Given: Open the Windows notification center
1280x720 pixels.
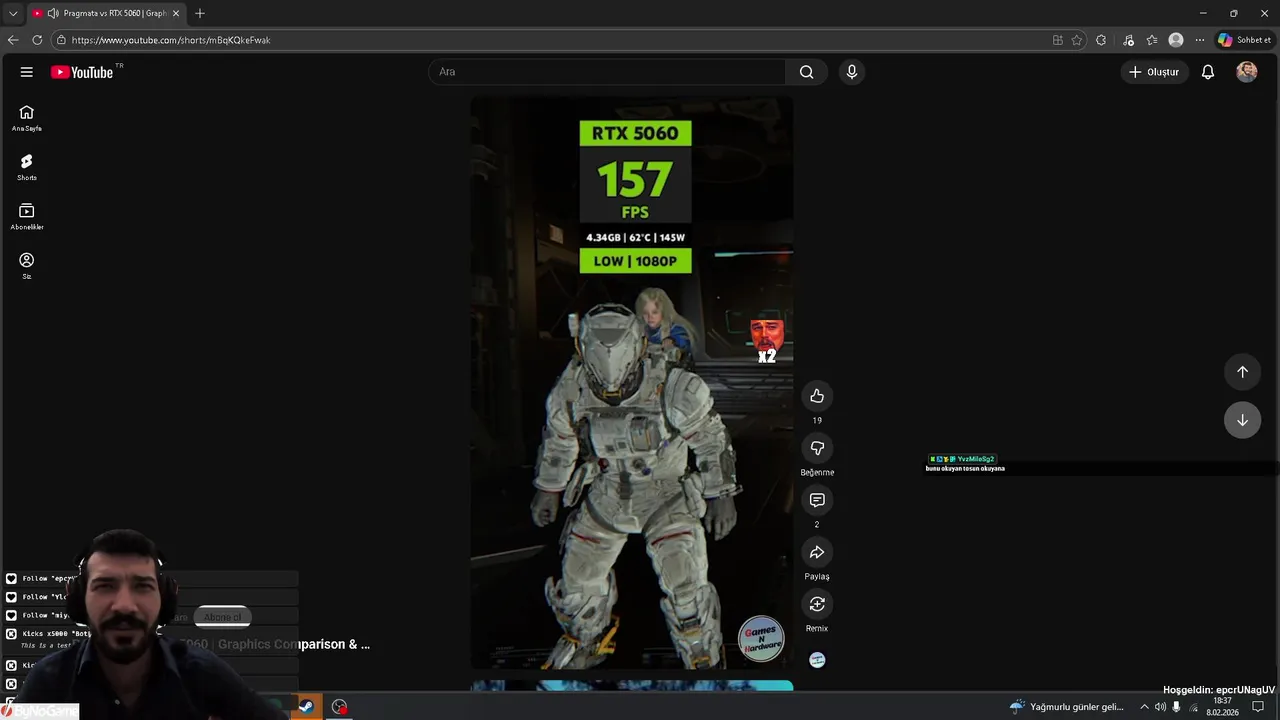Looking at the screenshot, I should (x=1258, y=707).
